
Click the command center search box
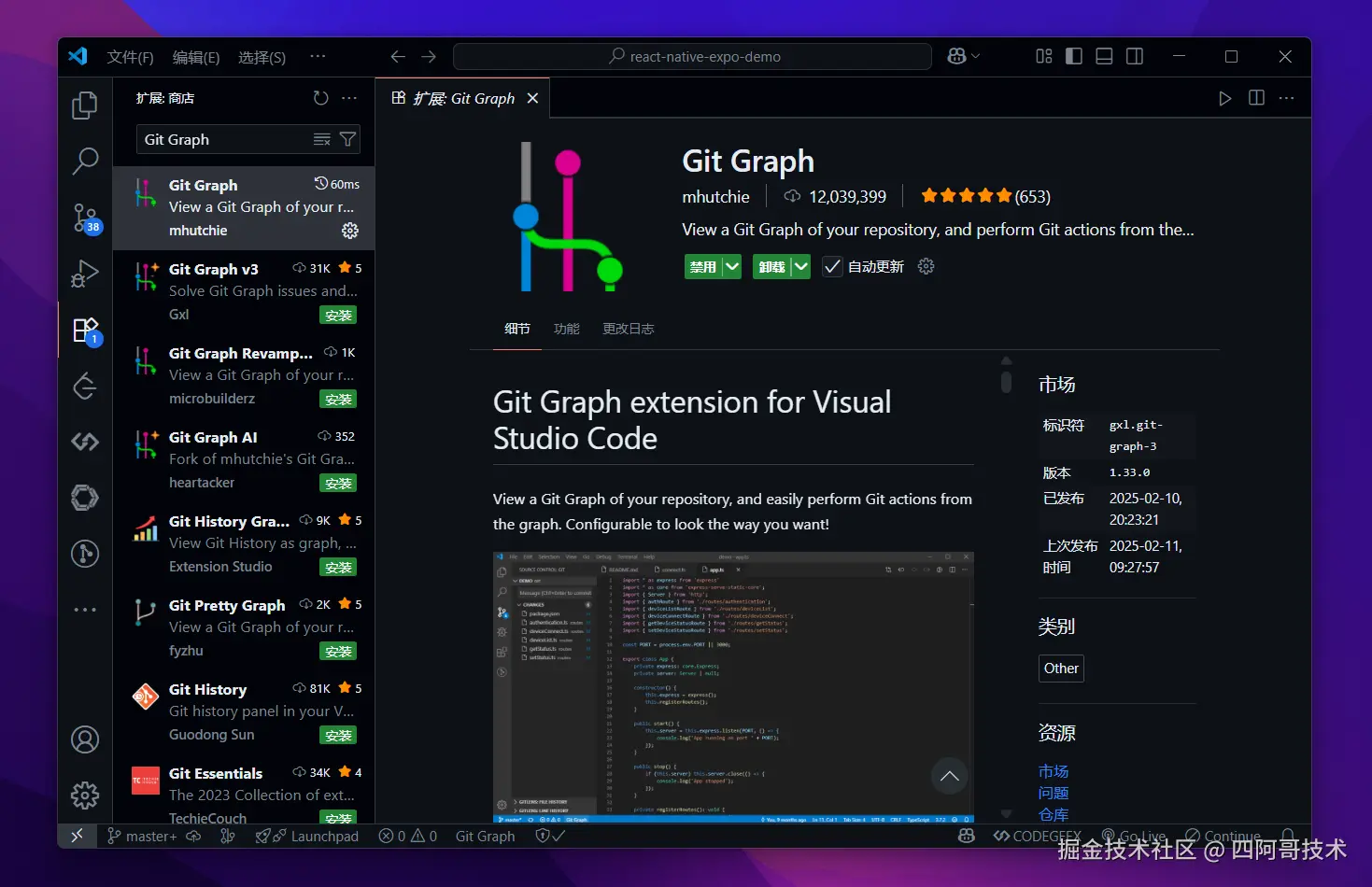click(x=692, y=57)
